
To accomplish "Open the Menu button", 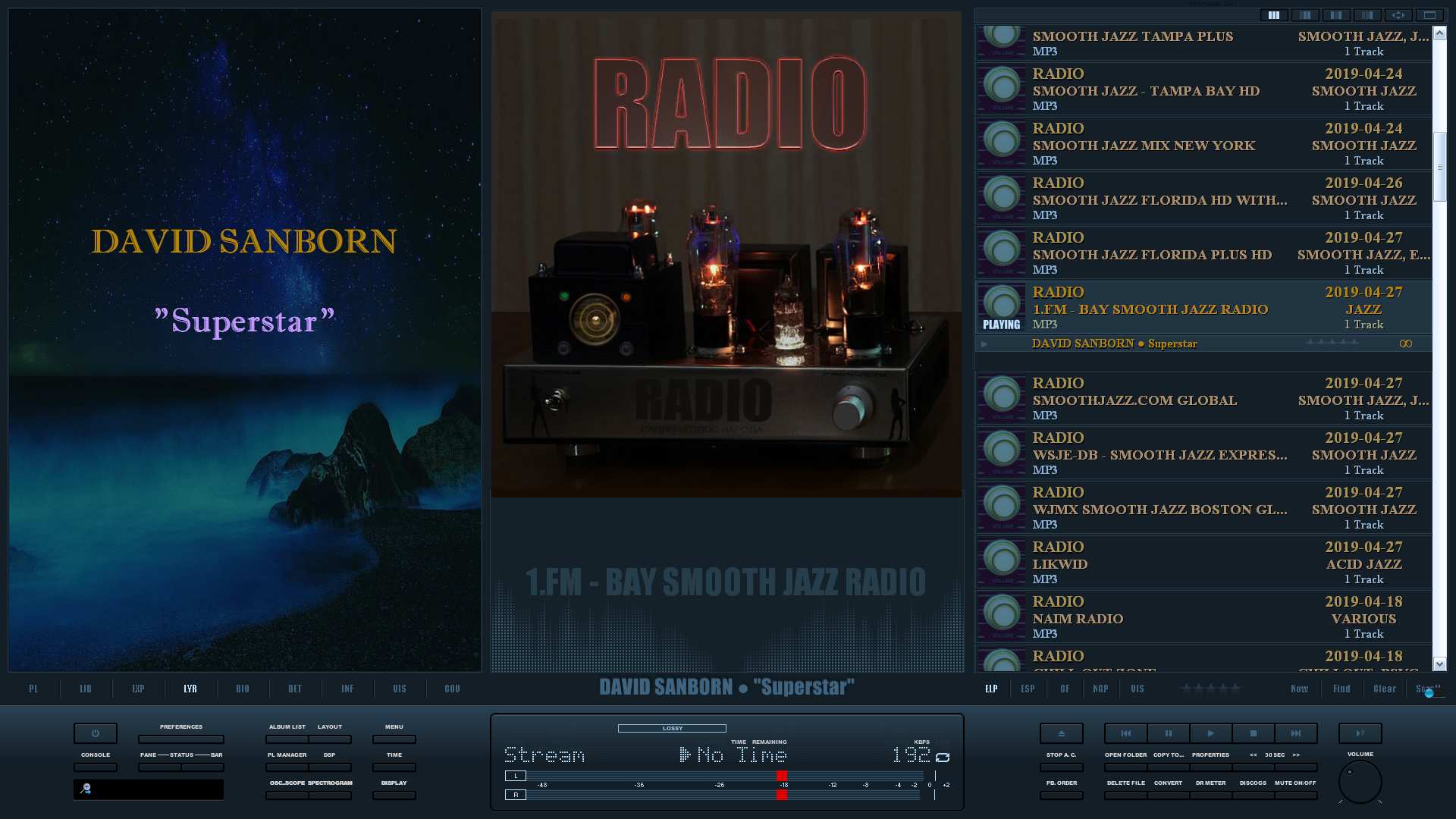I will coord(394,739).
